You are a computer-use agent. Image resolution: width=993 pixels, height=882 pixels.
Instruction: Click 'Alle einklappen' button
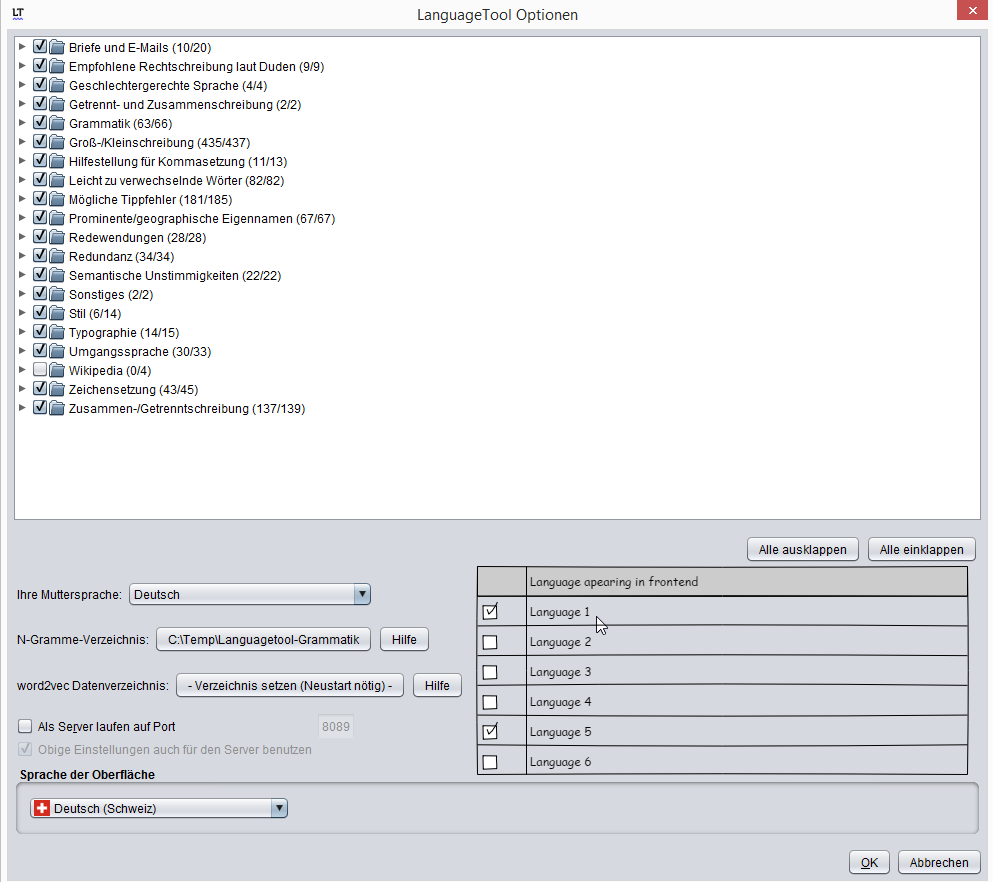point(921,550)
